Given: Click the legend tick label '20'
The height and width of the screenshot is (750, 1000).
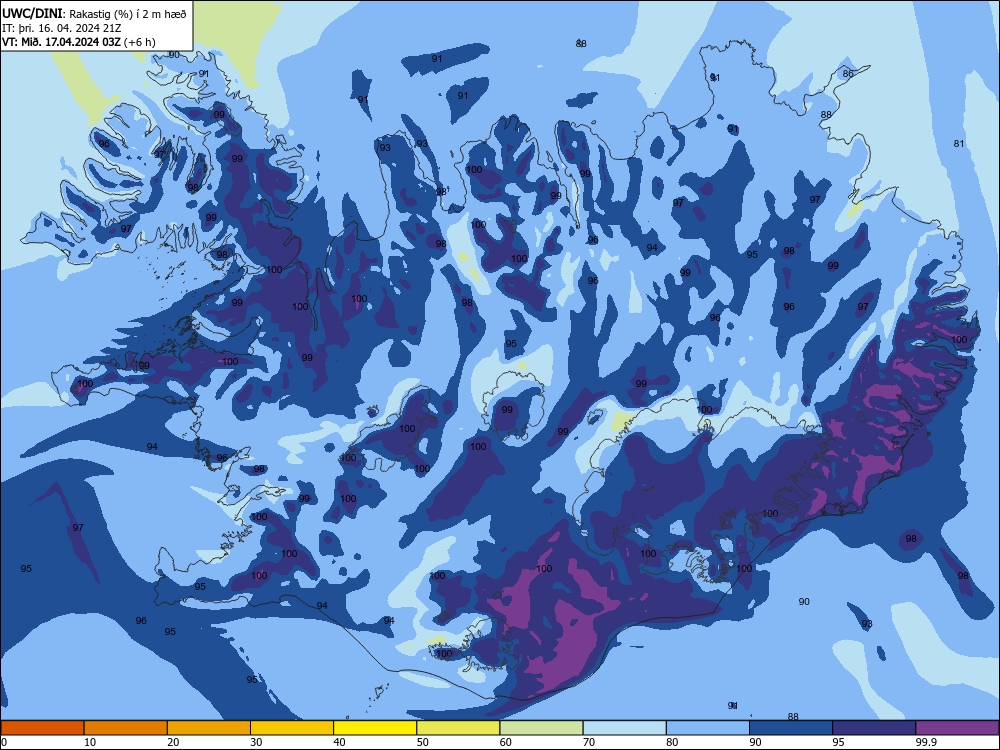Looking at the screenshot, I should pos(173,742).
